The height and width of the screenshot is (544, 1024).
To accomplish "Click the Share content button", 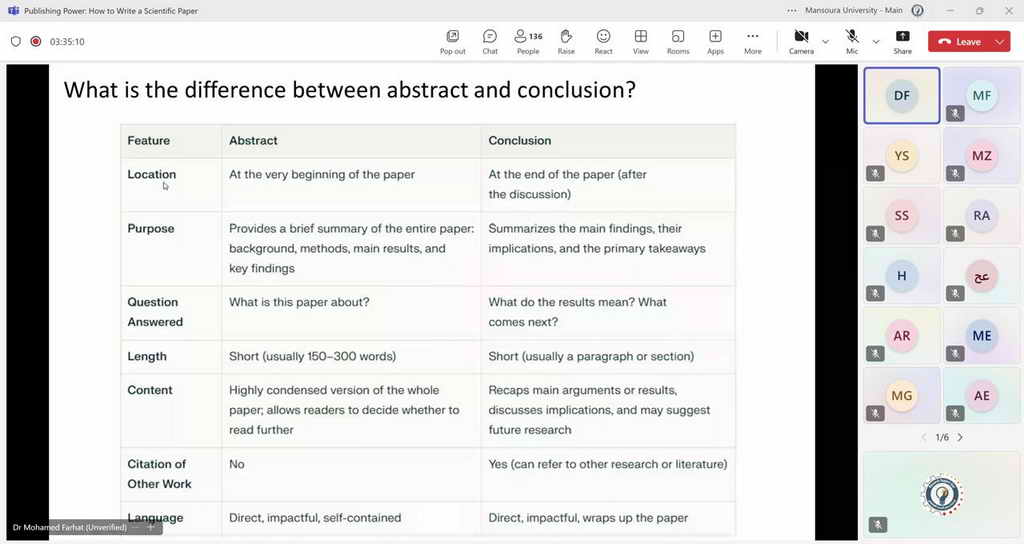I will point(903,42).
